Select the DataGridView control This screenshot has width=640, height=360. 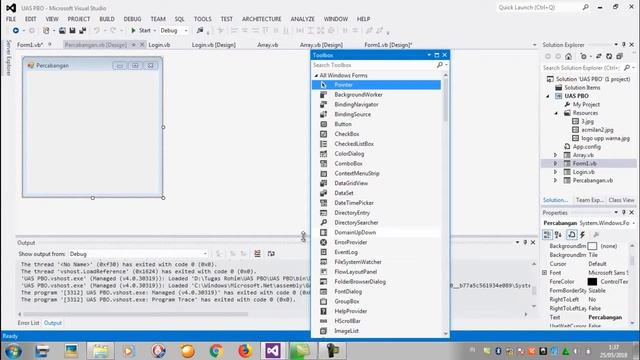[376, 183]
